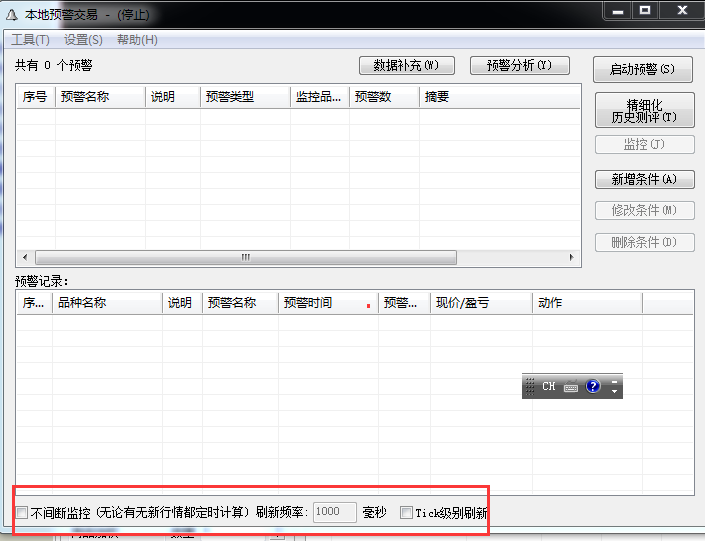Viewport: 705px width, 541px height.
Task: Toggle the Tick级别刷新 checkbox
Action: pyautogui.click(x=406, y=512)
